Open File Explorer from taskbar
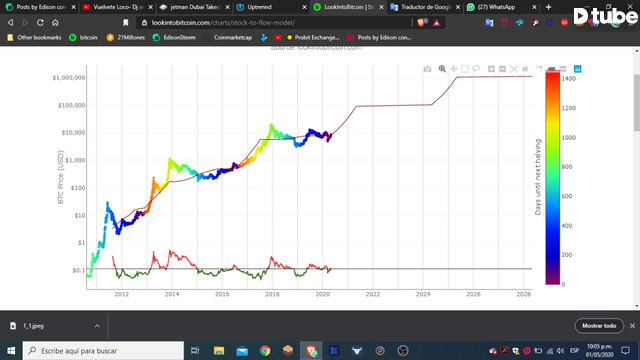This screenshot has width=640, height=360. tap(219, 351)
